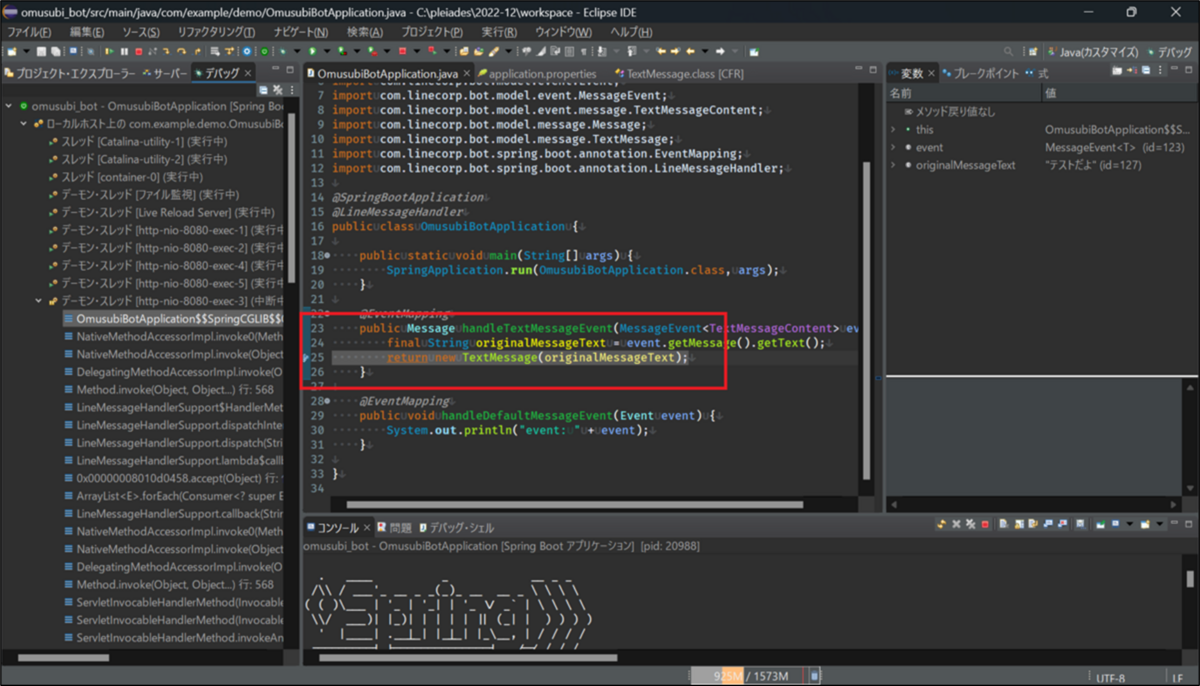Switch to Java(カスタマイズ) perspective

[1093, 50]
